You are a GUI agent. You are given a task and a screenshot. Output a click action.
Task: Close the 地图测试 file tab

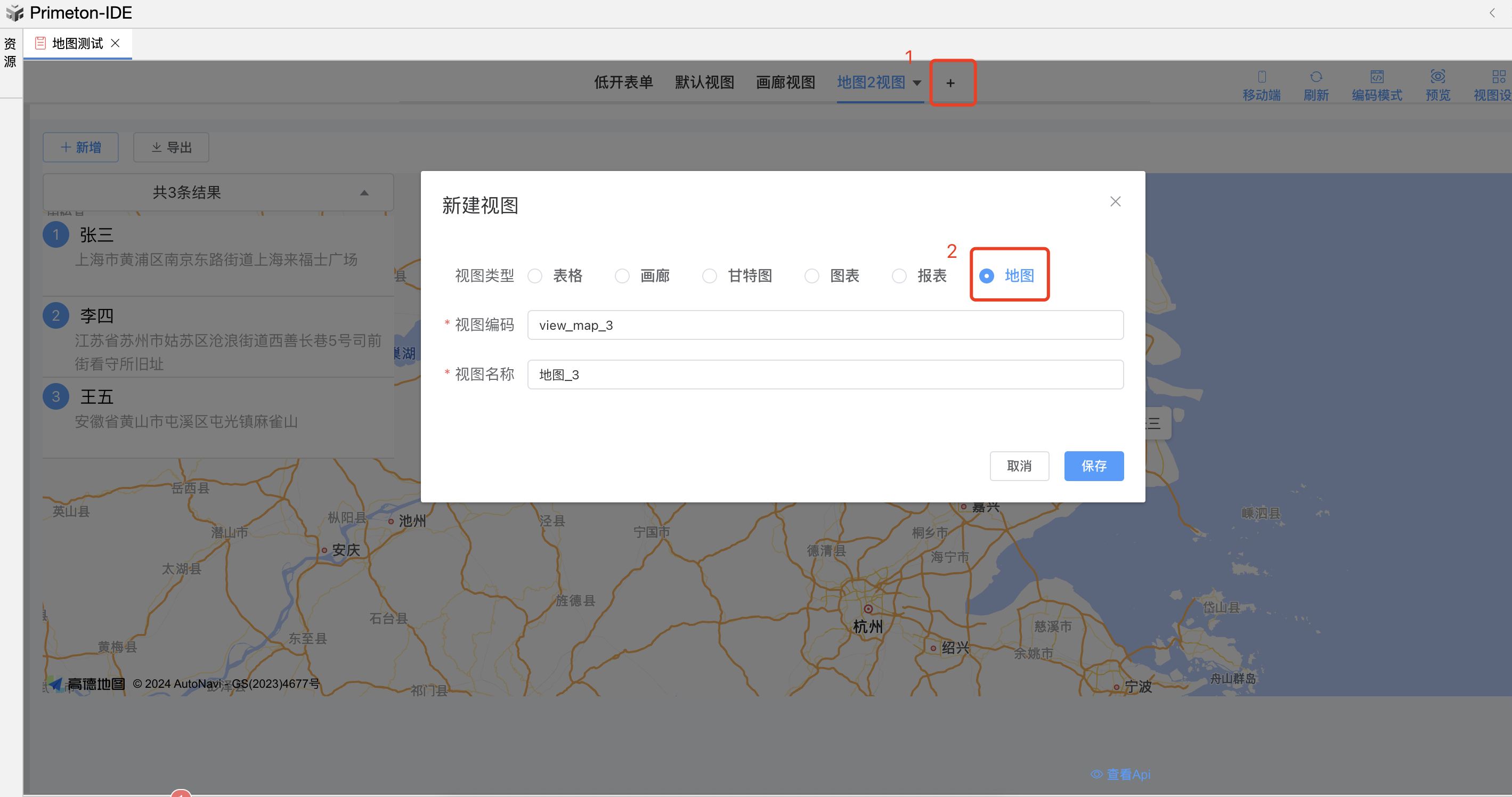116,43
